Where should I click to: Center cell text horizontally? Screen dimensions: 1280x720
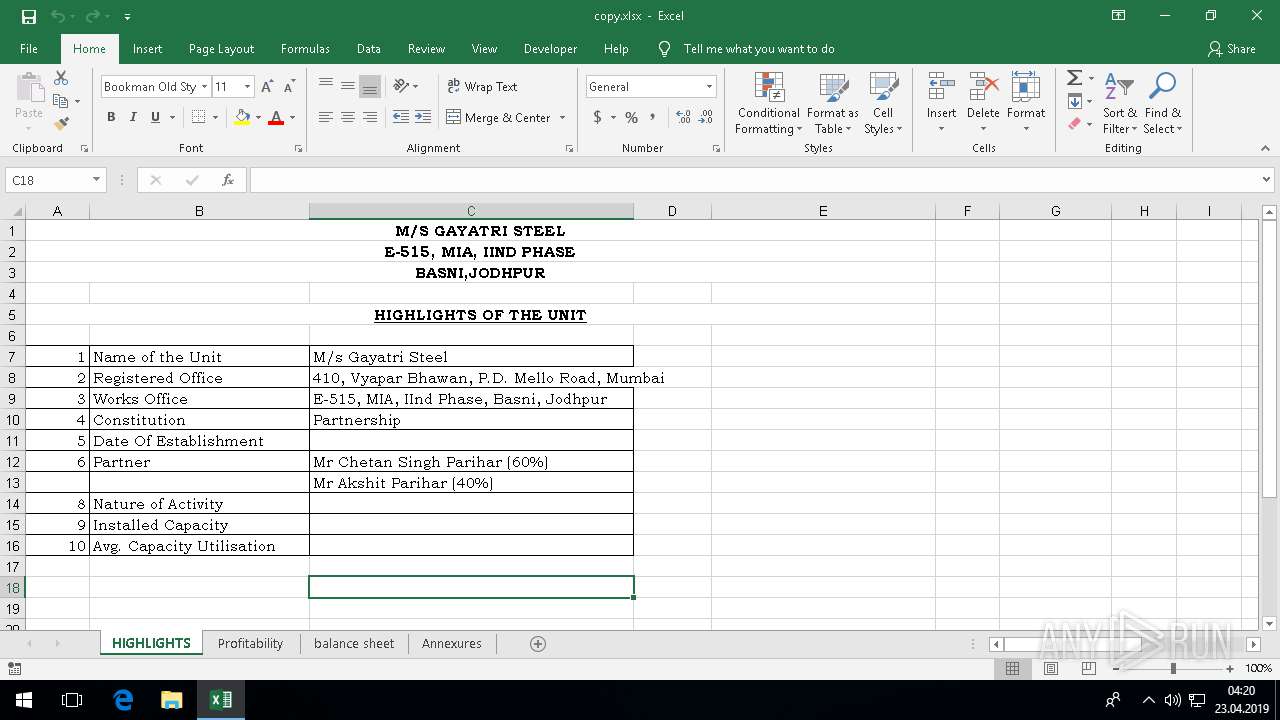[x=348, y=117]
